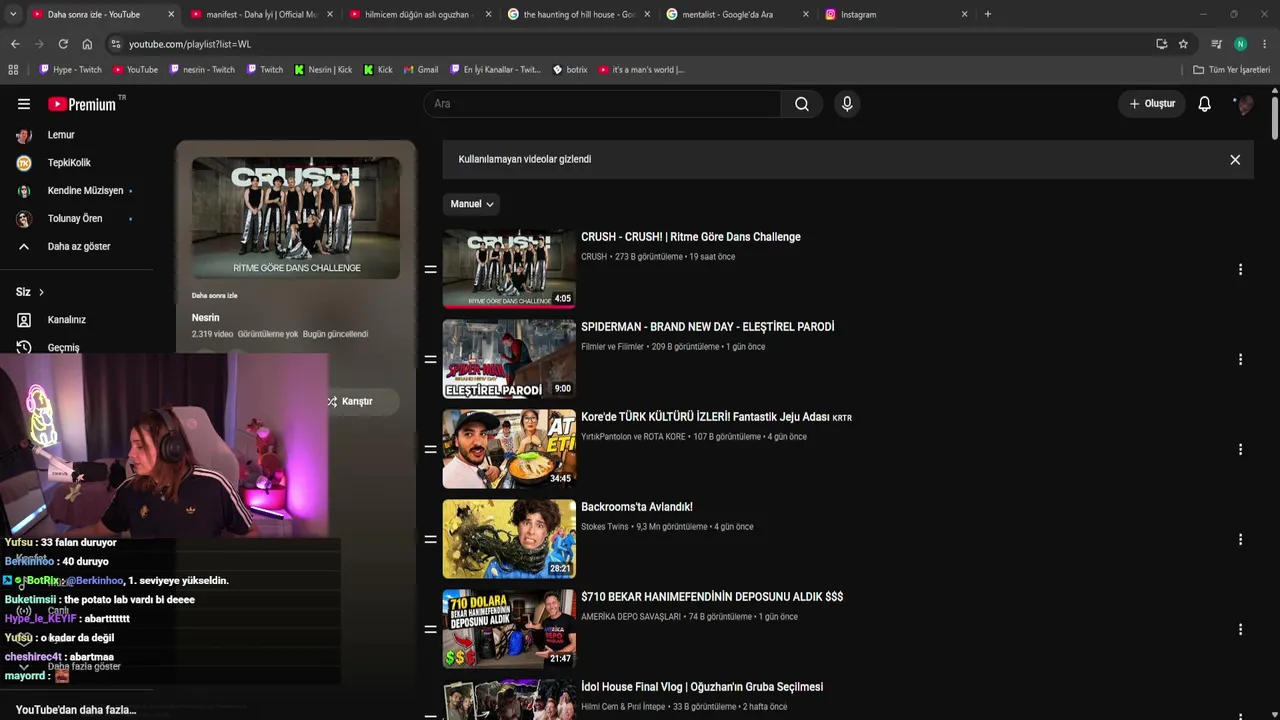Open the tab search dropdown arrow
The width and height of the screenshot is (1280, 720).
pyautogui.click(x=12, y=14)
